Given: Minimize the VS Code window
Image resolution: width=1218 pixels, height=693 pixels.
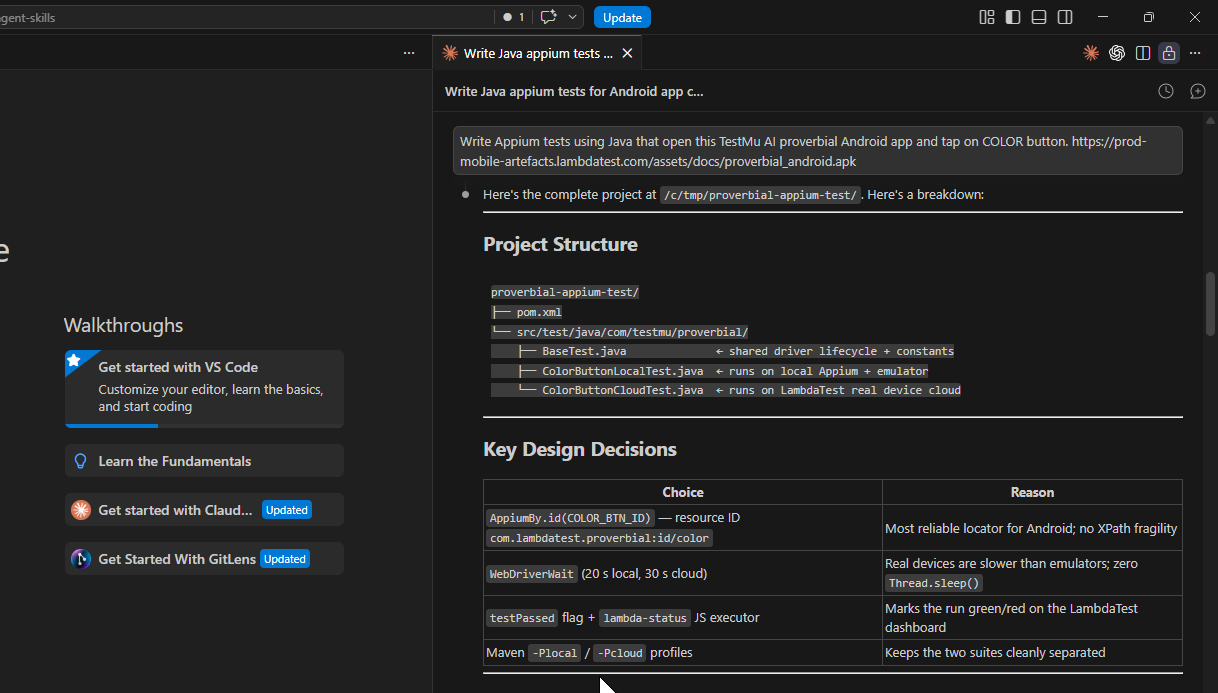Looking at the screenshot, I should (x=1103, y=17).
